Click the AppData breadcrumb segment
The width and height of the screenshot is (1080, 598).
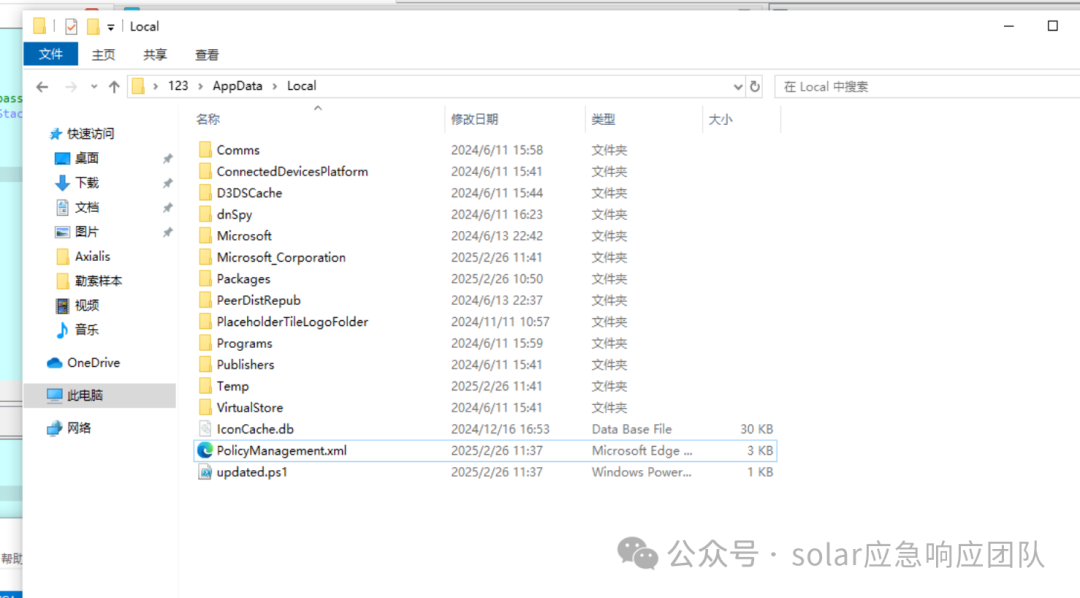coord(237,86)
